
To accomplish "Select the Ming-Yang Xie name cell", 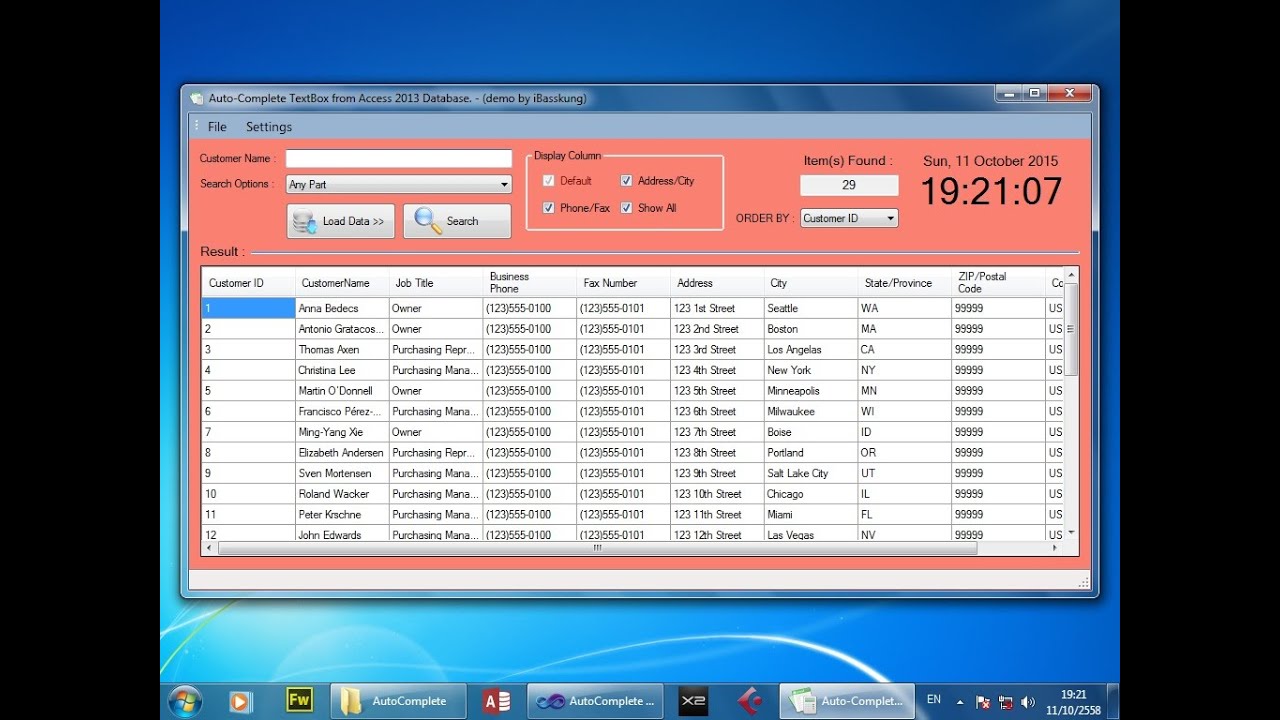I will (342, 432).
